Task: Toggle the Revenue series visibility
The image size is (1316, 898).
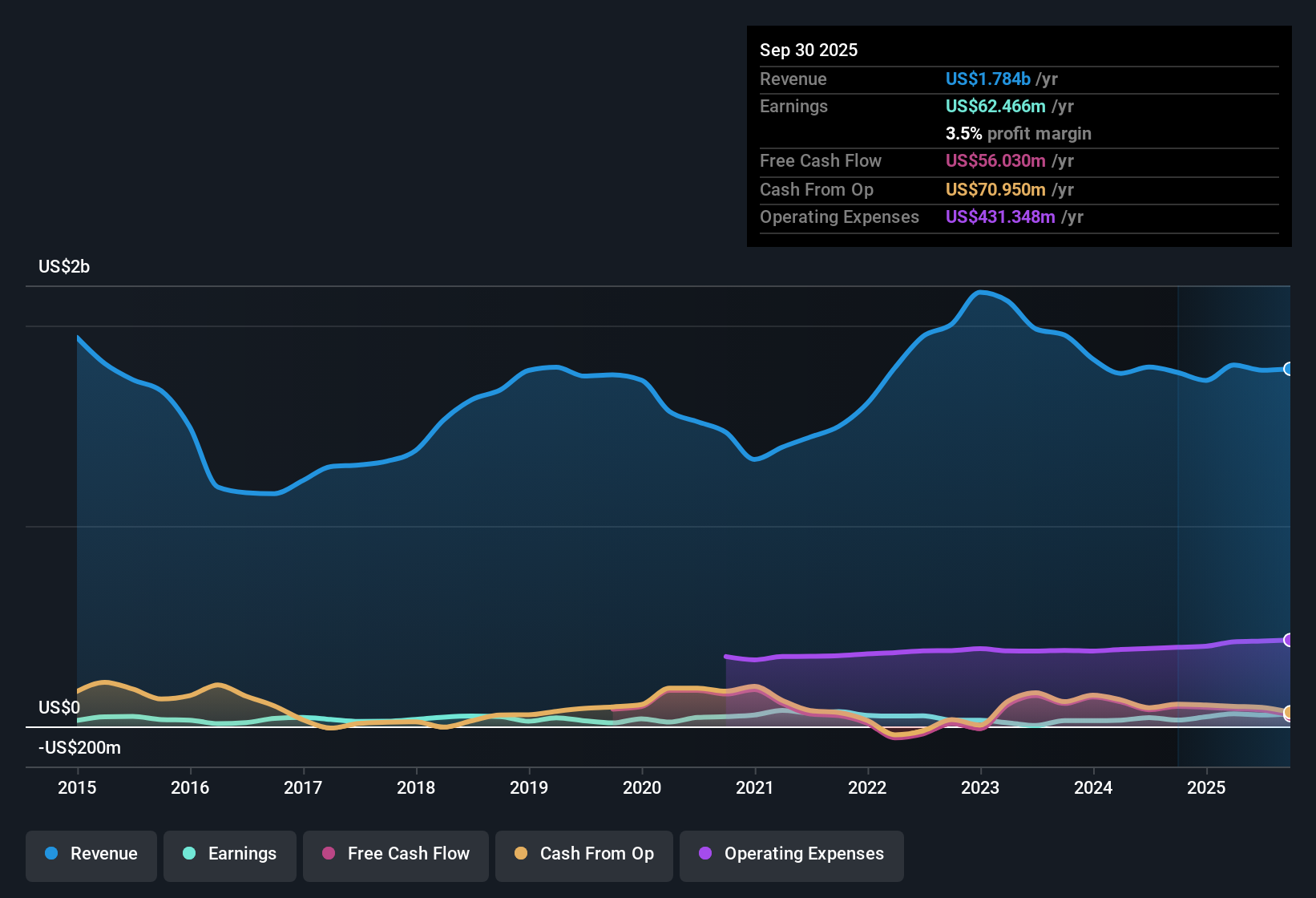Action: pos(91,854)
